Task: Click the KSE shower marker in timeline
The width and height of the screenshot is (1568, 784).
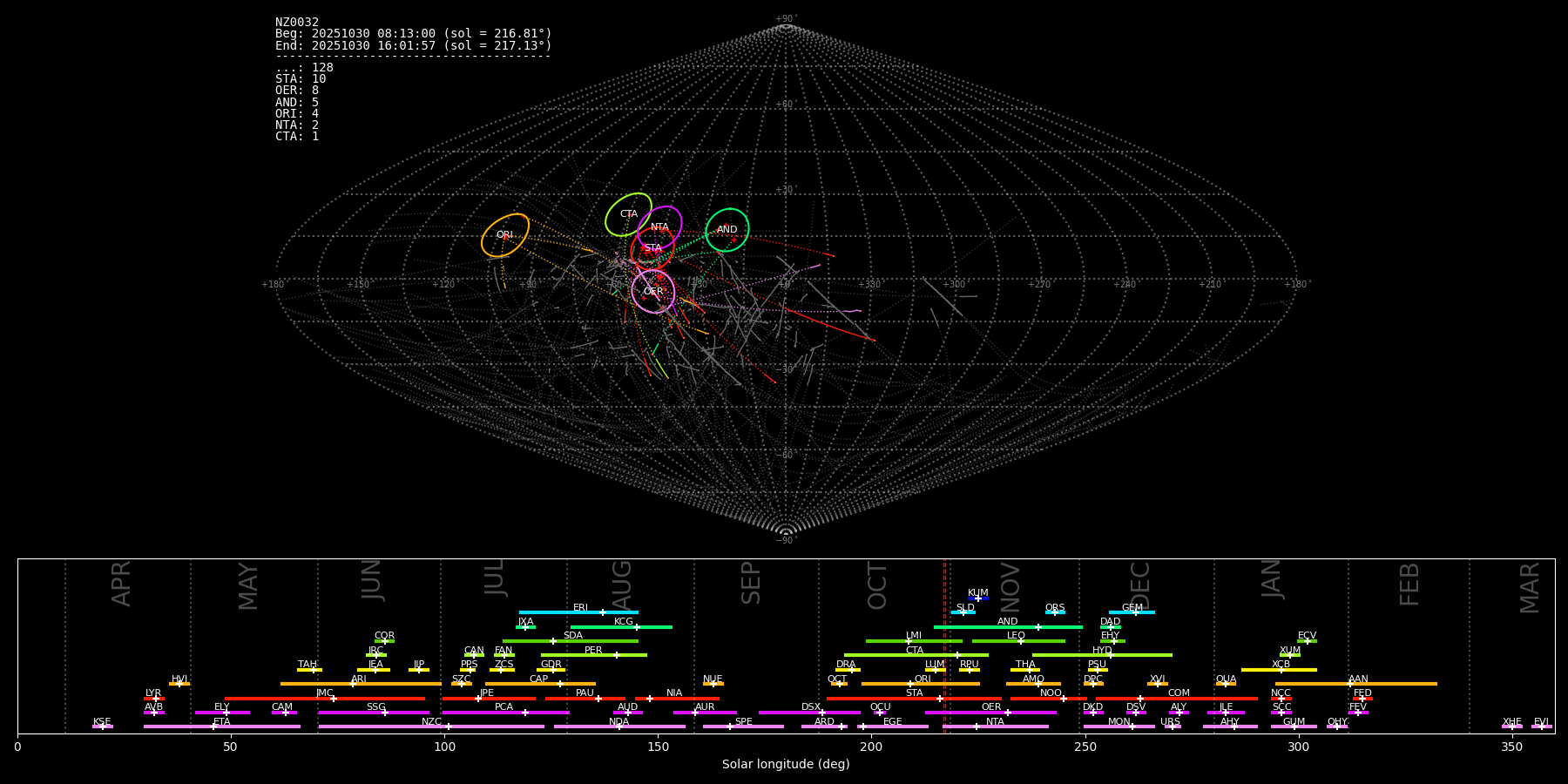Action: [x=102, y=727]
